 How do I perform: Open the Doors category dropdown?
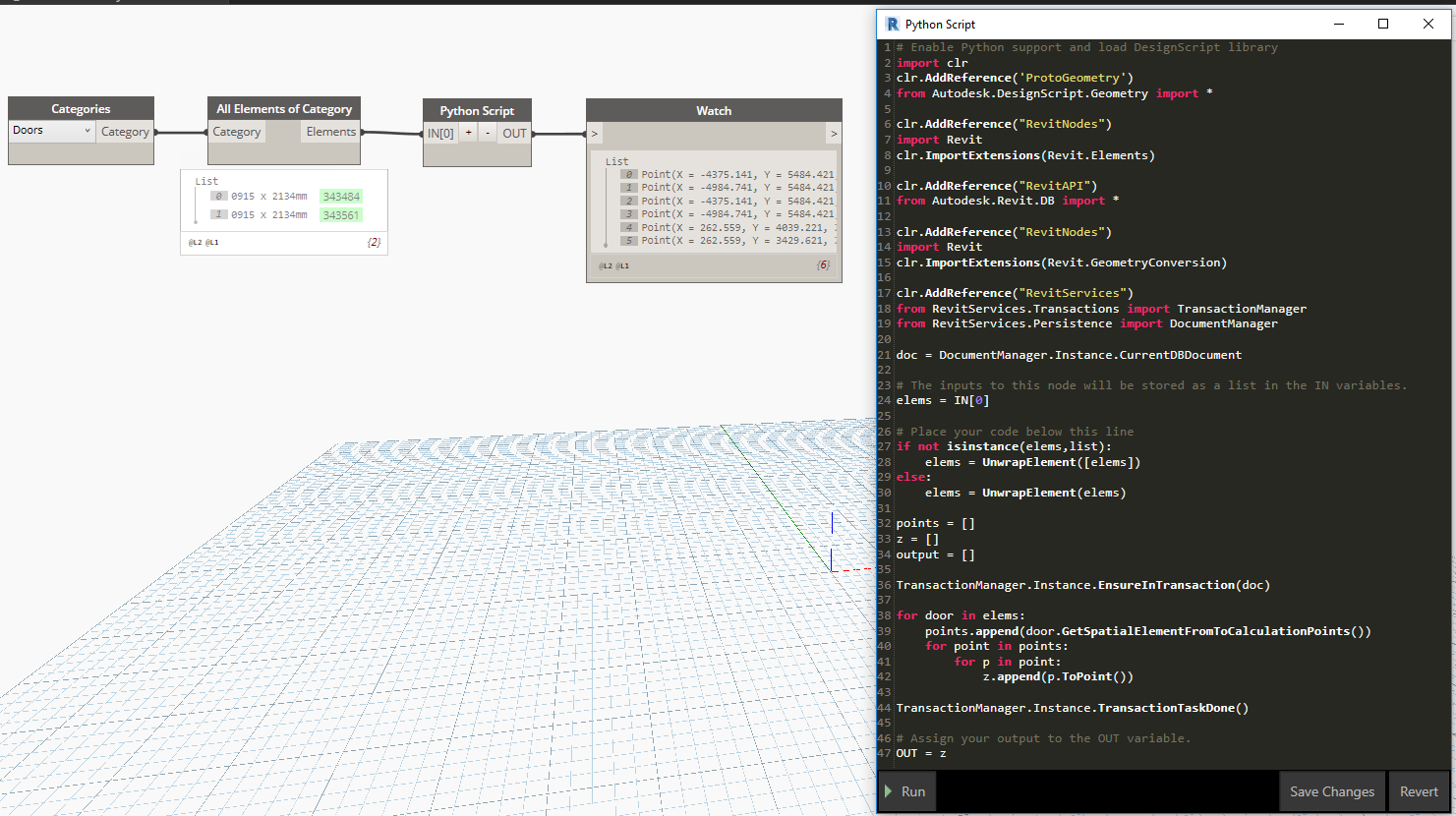(x=51, y=131)
